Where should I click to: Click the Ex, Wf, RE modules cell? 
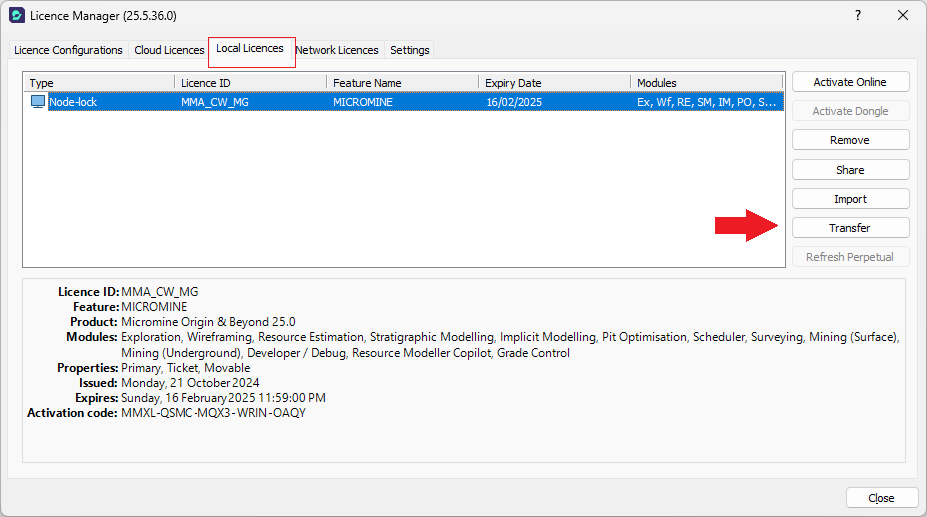point(706,102)
